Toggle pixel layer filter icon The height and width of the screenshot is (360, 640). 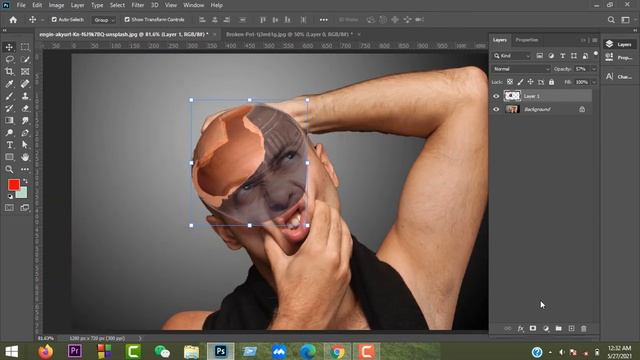pos(540,56)
